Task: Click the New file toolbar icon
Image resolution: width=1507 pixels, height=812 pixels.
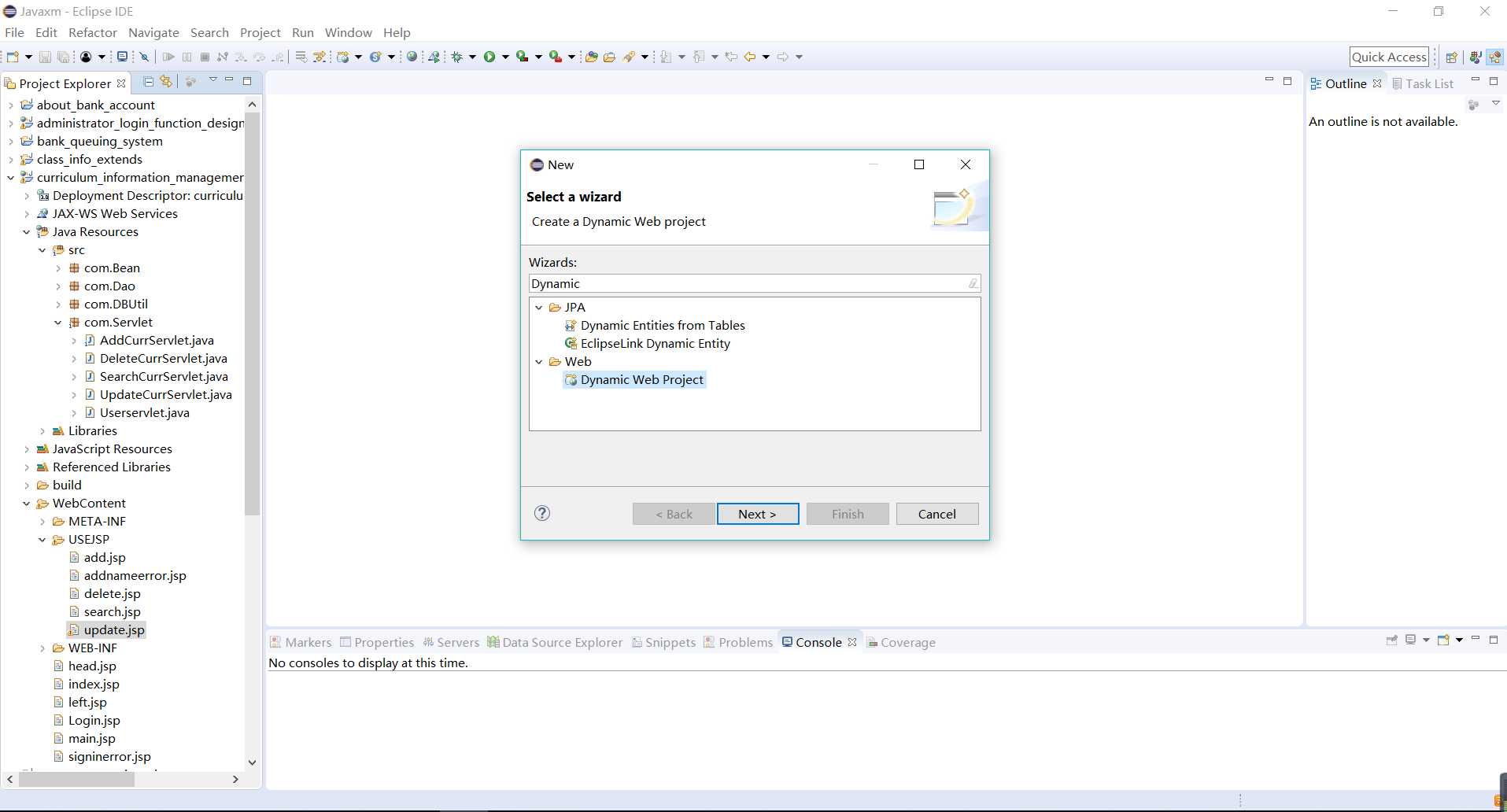Action: (13, 57)
